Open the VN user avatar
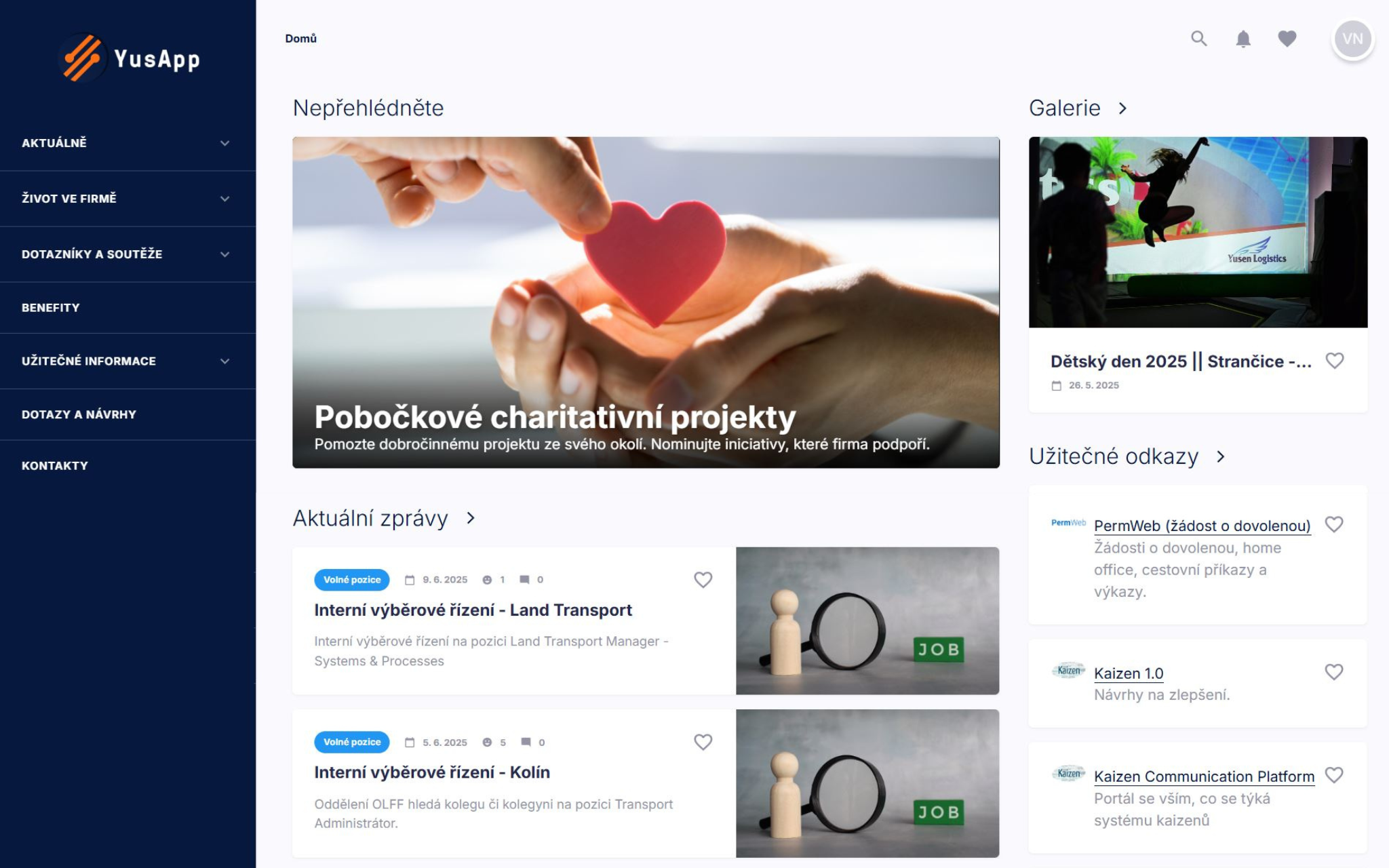 tap(1353, 39)
